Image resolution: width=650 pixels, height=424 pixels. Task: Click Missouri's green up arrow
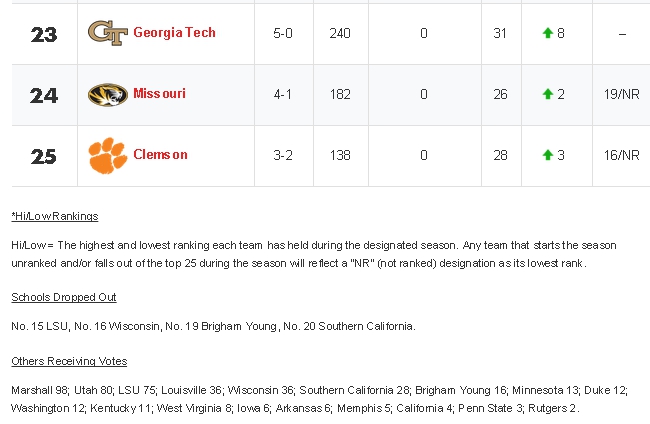[548, 94]
